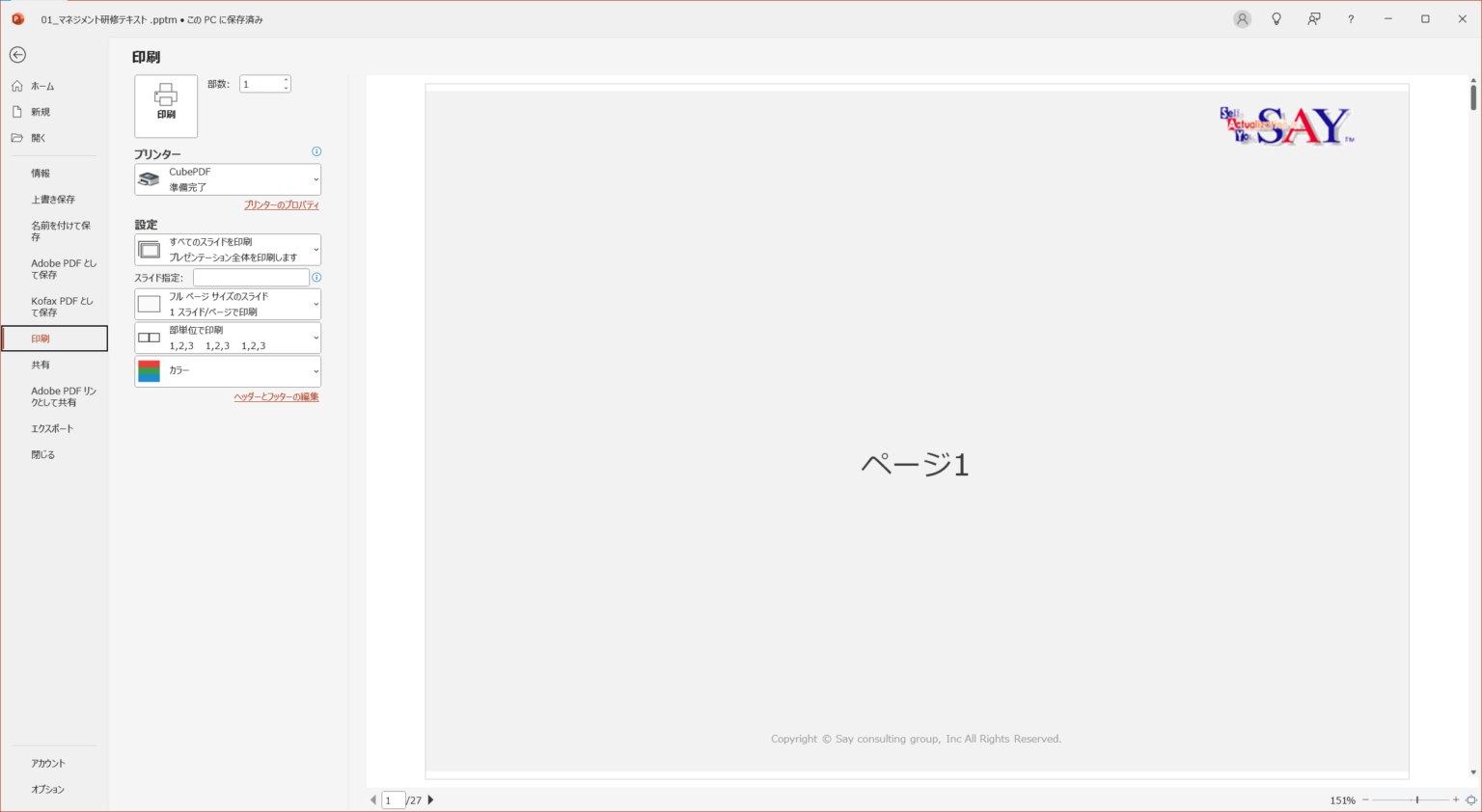
Task: Click the プリンターのプロパティ link
Action: (x=281, y=204)
